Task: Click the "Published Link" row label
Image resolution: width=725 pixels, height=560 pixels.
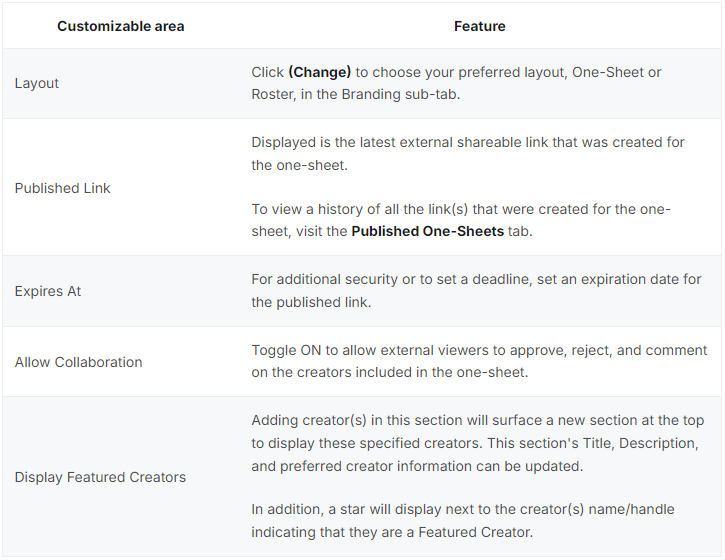Action: click(x=62, y=188)
